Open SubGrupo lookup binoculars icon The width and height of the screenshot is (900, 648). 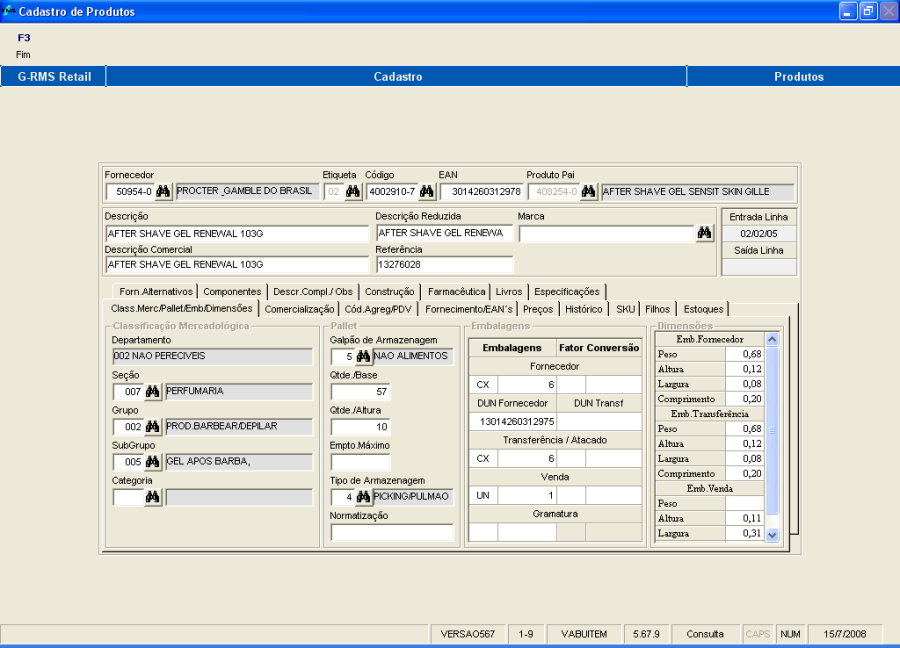(153, 461)
